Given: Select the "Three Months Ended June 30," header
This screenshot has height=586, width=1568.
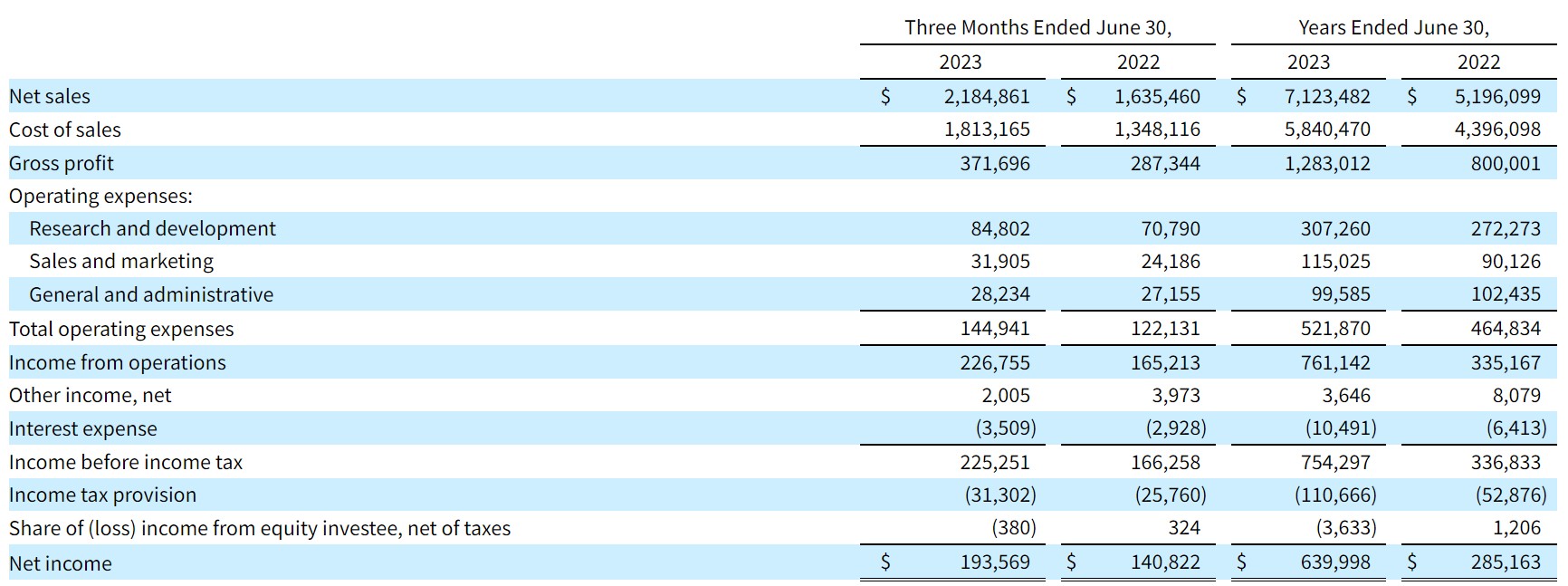Looking at the screenshot, I should (1037, 27).
